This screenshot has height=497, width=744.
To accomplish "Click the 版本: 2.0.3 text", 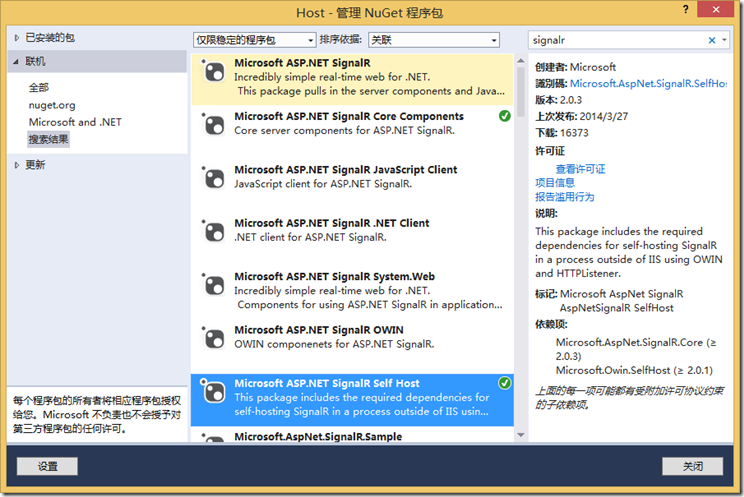I will point(558,100).
